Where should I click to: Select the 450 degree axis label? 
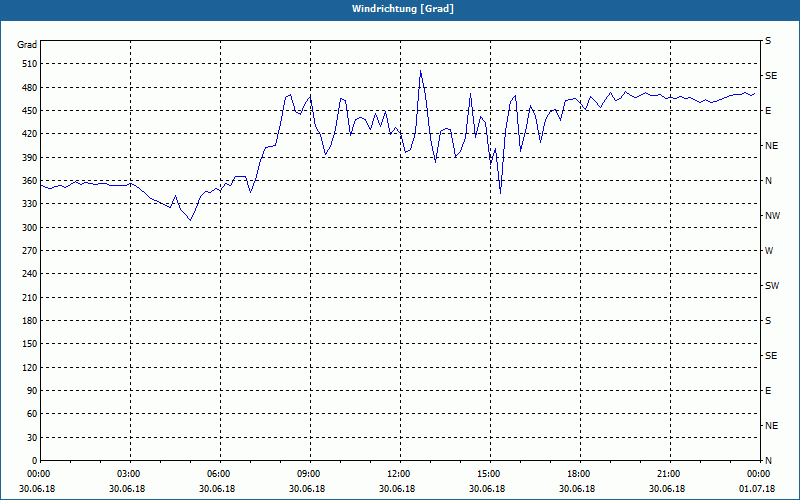30,111
